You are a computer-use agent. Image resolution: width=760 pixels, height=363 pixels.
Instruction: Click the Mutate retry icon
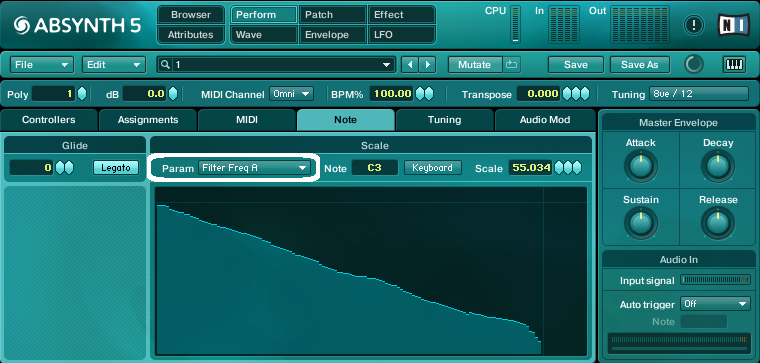coord(511,64)
